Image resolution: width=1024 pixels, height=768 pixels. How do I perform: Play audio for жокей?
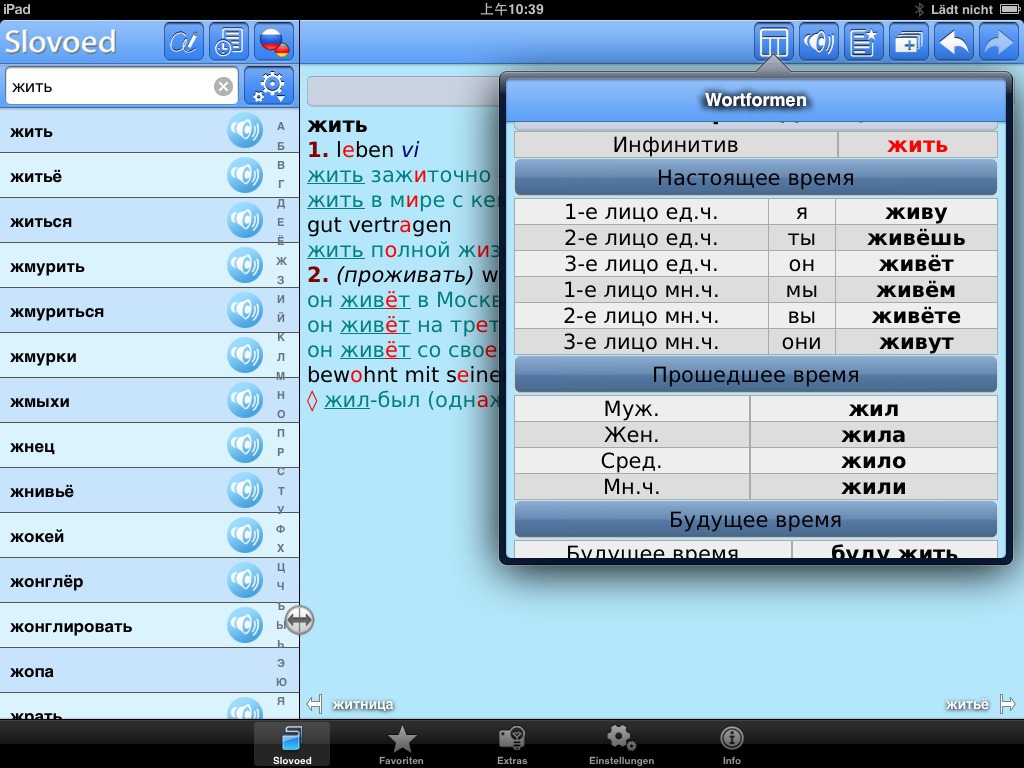[245, 536]
